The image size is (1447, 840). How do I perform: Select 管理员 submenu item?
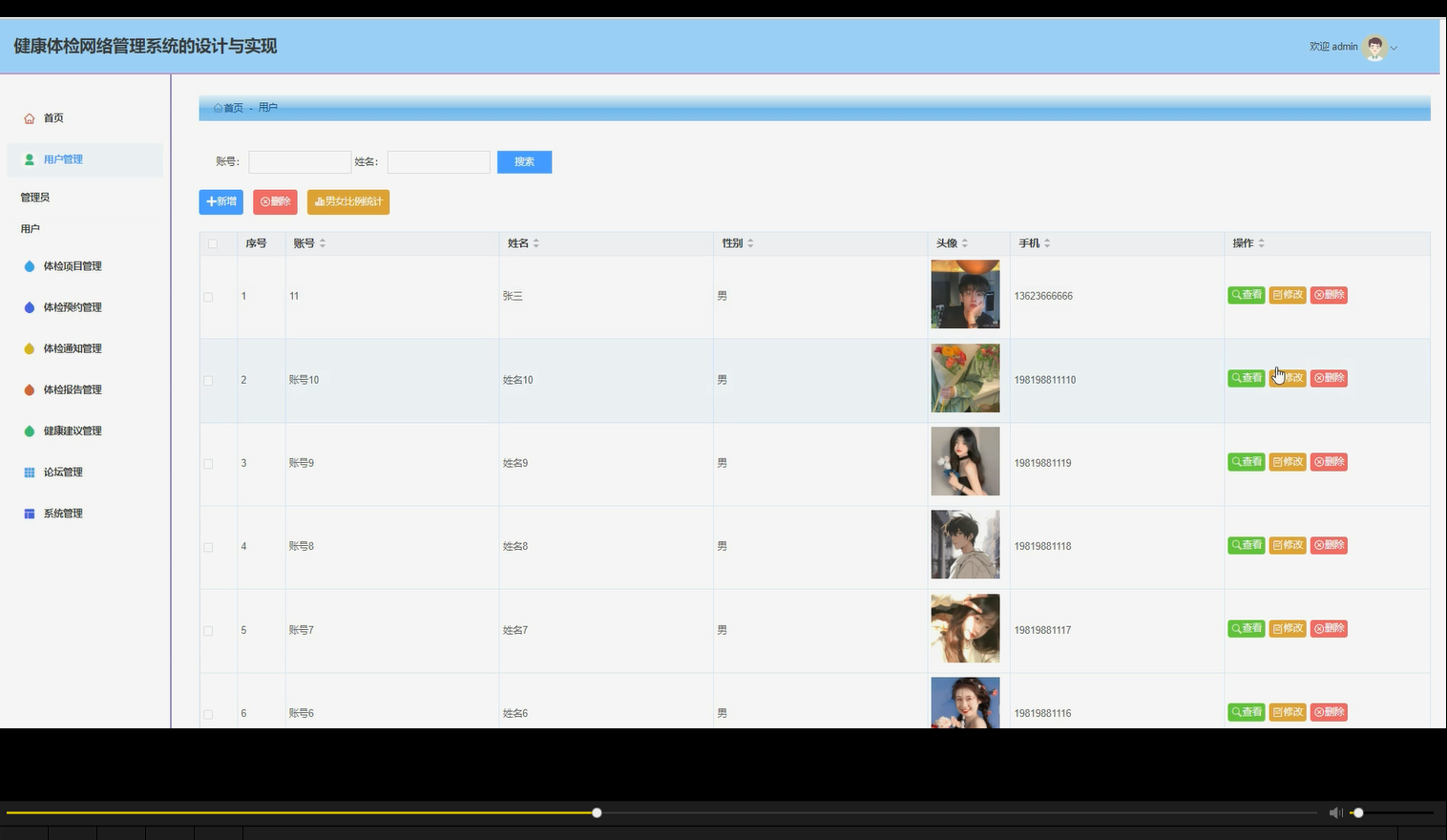click(x=35, y=198)
